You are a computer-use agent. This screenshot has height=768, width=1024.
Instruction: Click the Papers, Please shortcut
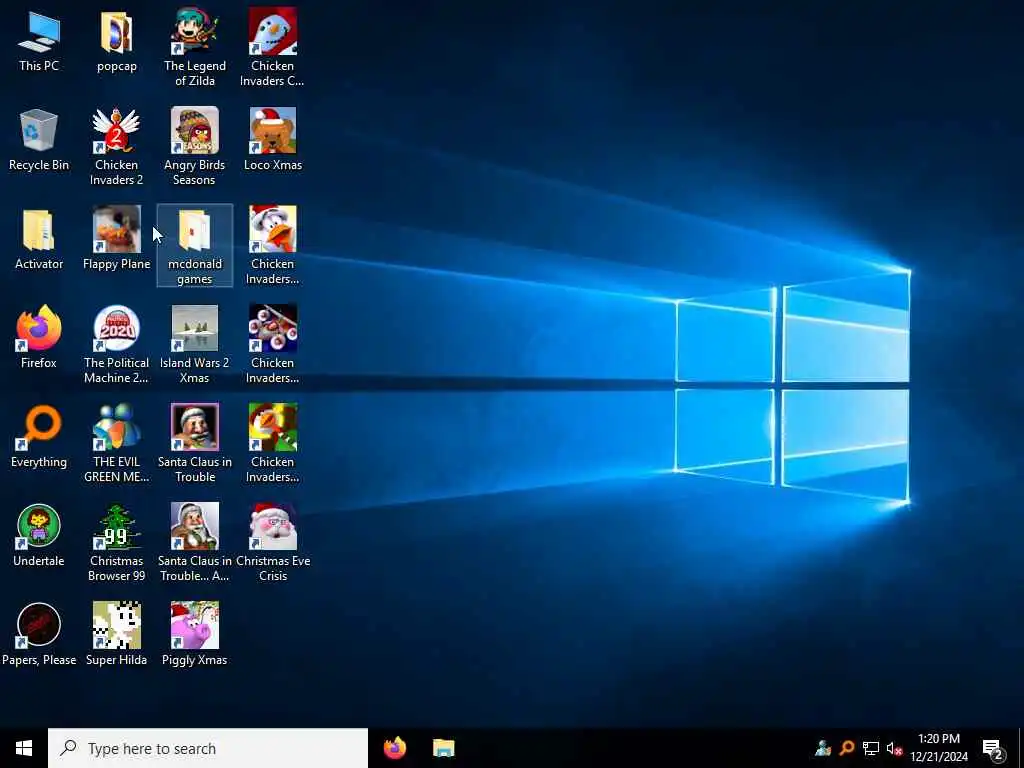[39, 635]
